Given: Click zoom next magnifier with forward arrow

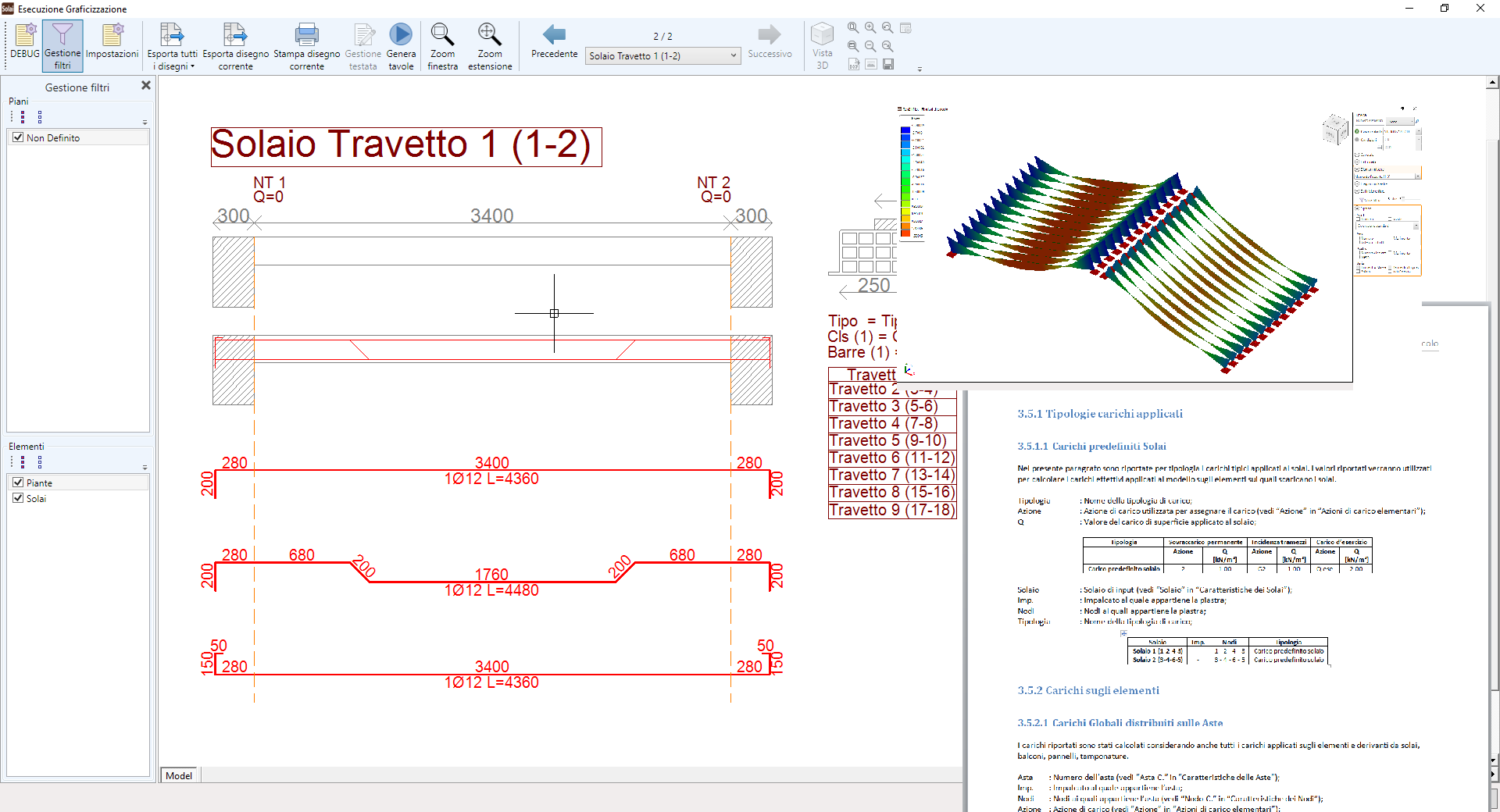Looking at the screenshot, I should click(x=887, y=46).
